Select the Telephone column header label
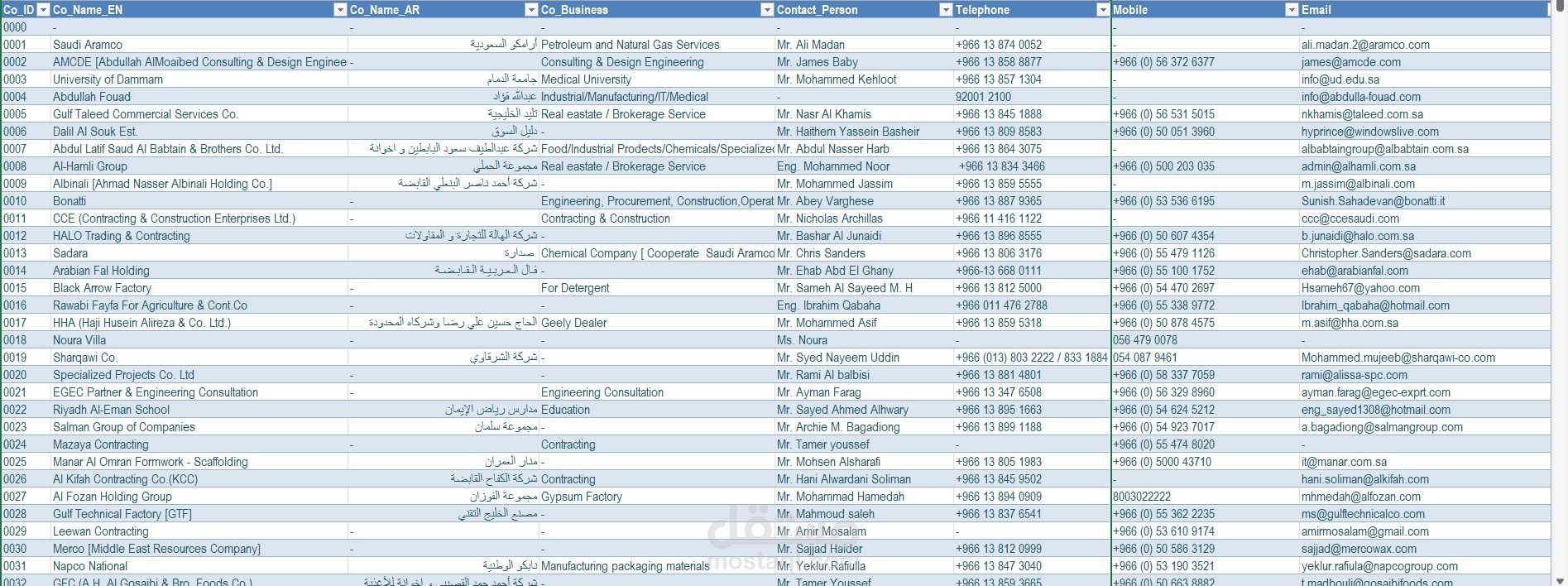Viewport: 1568px width, 586px height. 982,10
